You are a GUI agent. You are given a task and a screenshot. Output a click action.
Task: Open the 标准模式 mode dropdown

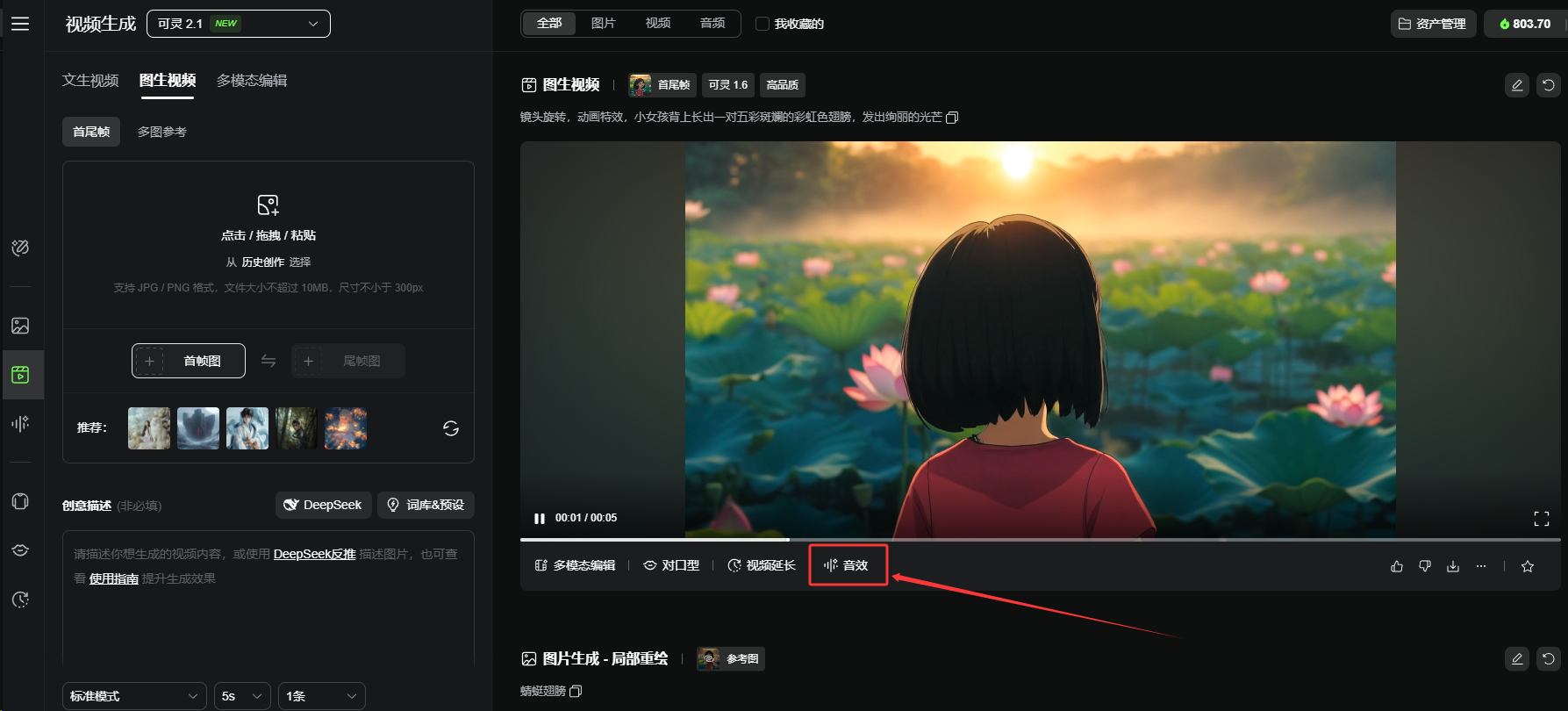[134, 696]
